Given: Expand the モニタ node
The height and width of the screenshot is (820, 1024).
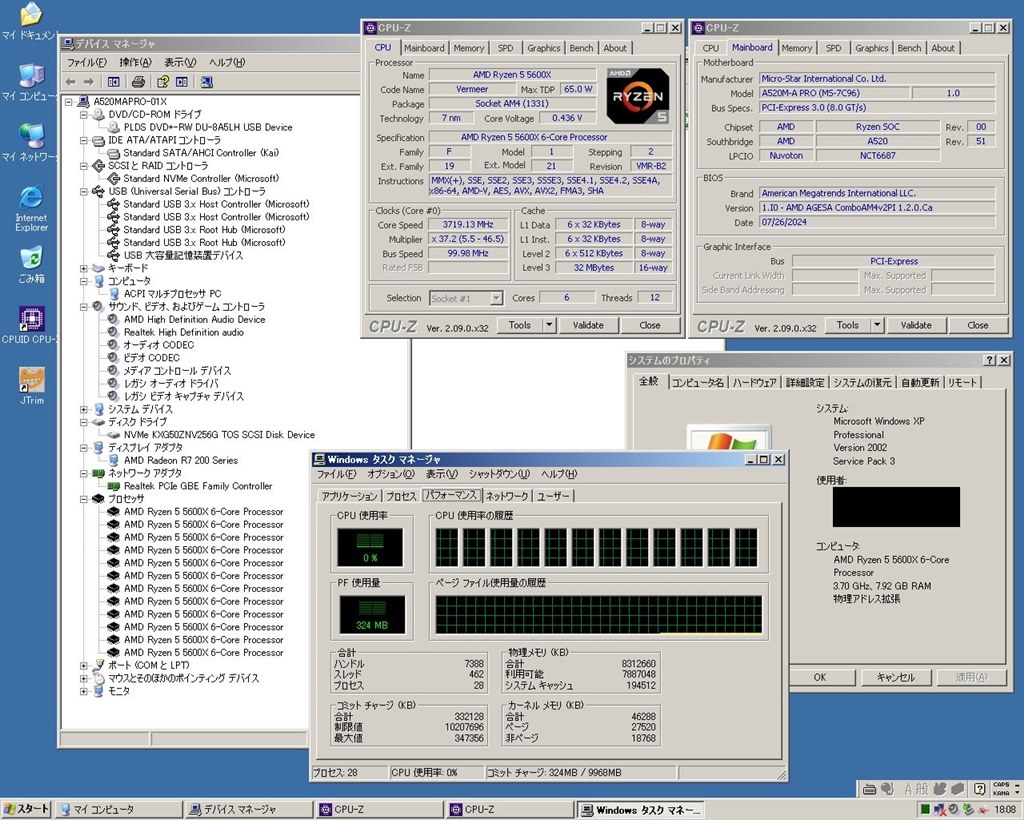Looking at the screenshot, I should [x=84, y=691].
